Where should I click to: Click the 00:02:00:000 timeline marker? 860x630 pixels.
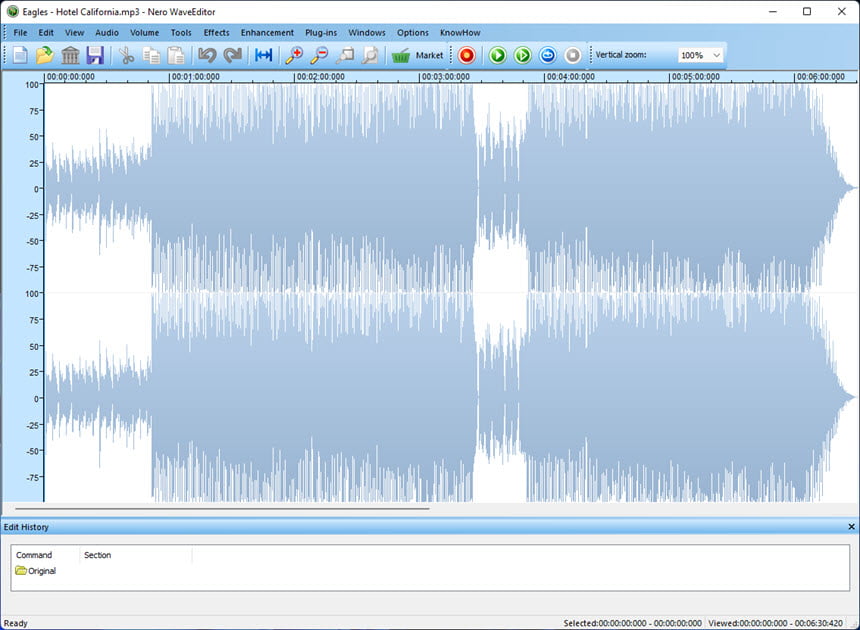coord(321,77)
